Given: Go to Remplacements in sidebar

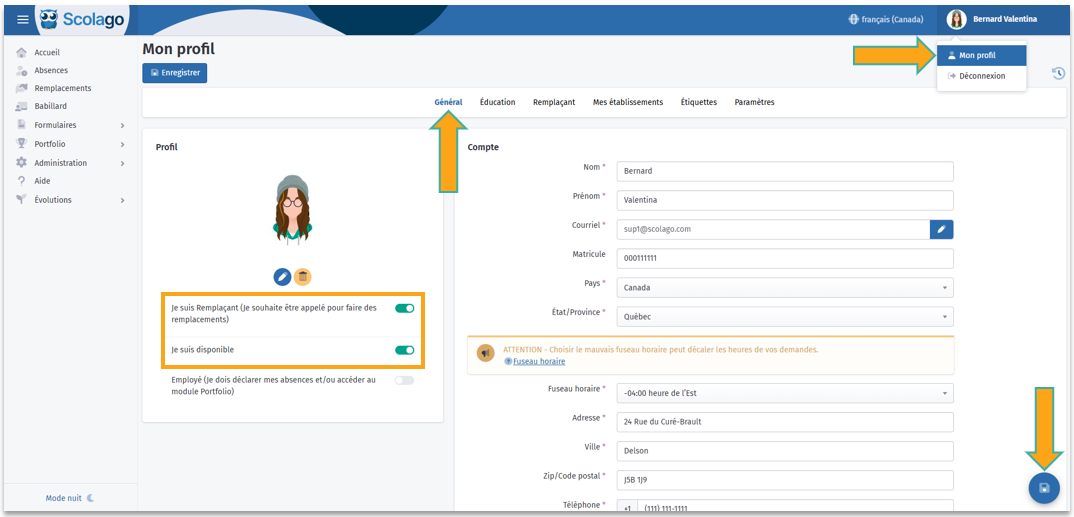Looking at the screenshot, I should coord(62,88).
